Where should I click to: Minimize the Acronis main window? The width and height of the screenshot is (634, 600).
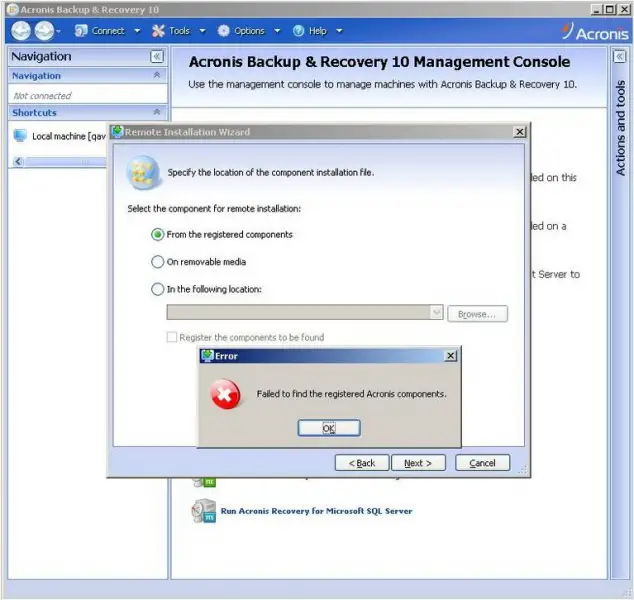(597, 9)
